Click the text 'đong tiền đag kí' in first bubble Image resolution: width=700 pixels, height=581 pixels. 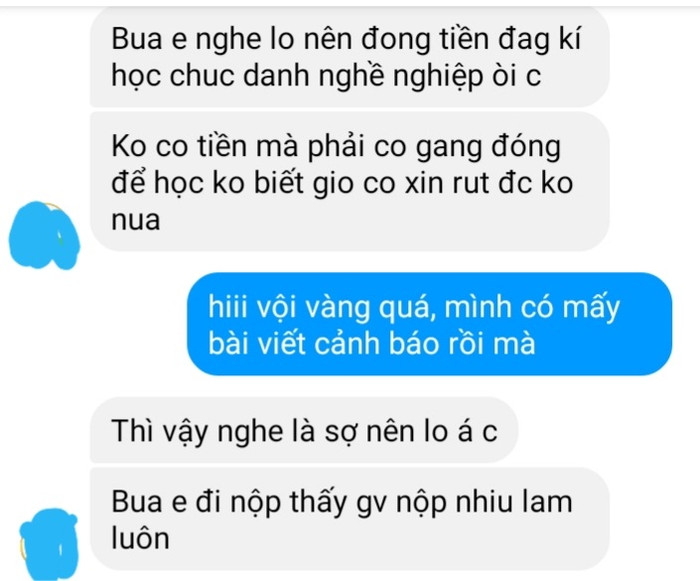471,39
